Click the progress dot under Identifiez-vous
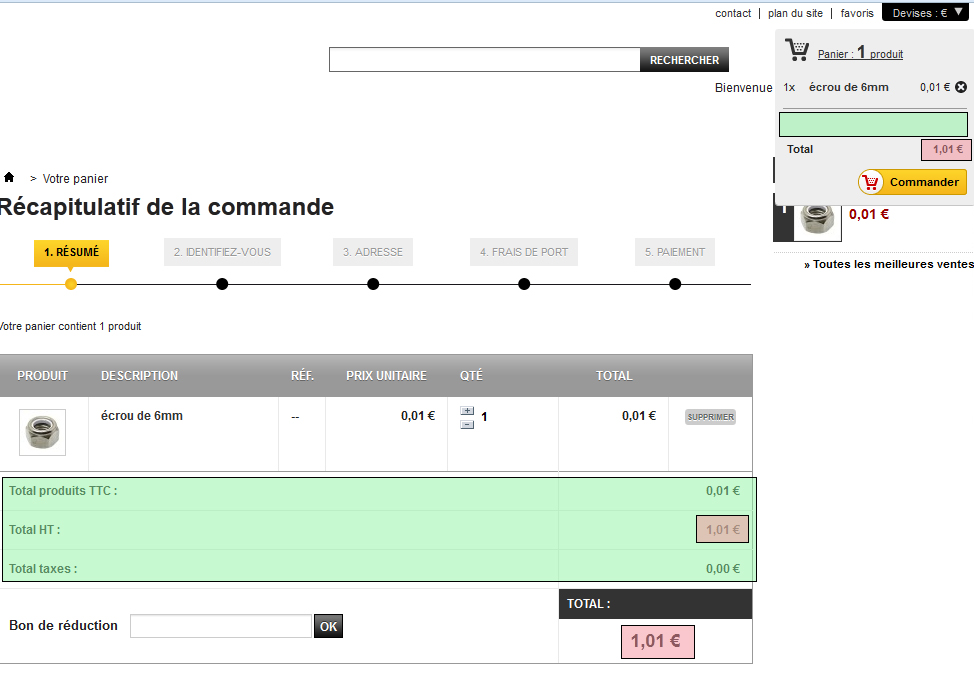 click(222, 284)
